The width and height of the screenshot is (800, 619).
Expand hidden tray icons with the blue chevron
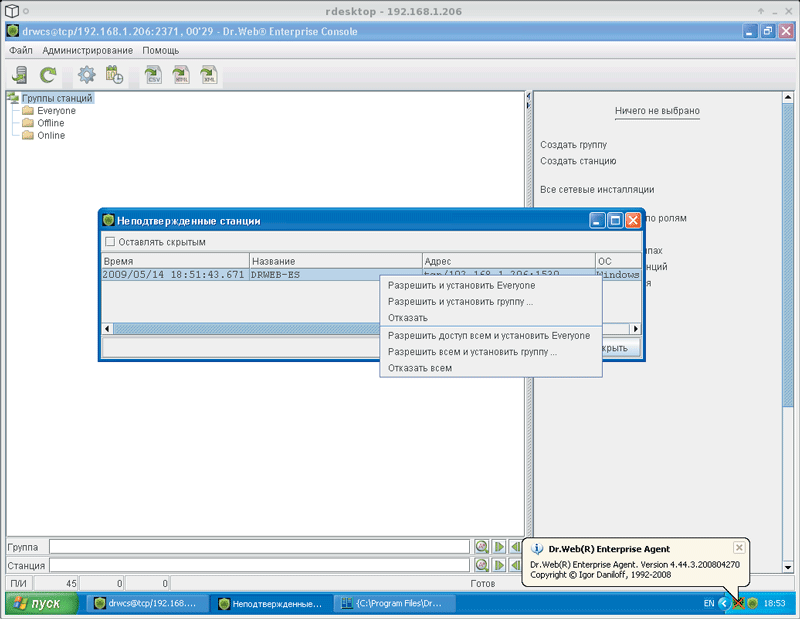[724, 603]
